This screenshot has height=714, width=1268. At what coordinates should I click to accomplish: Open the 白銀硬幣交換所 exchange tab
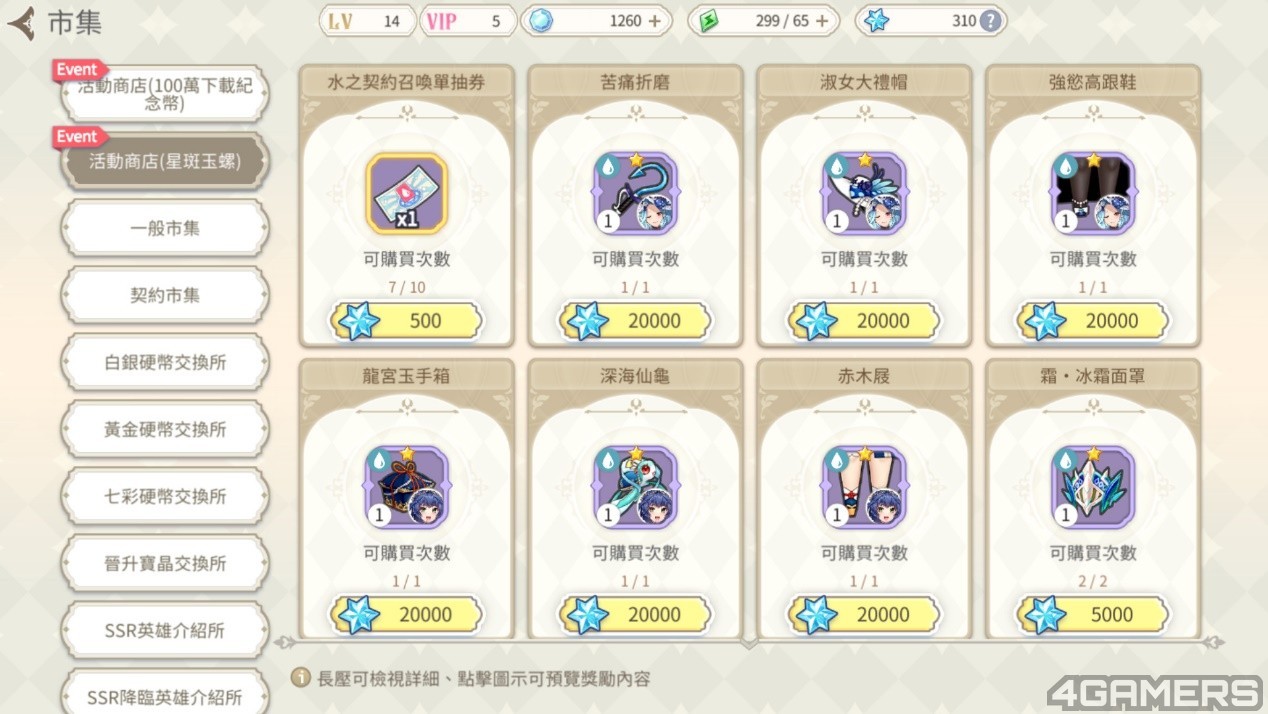coord(165,362)
